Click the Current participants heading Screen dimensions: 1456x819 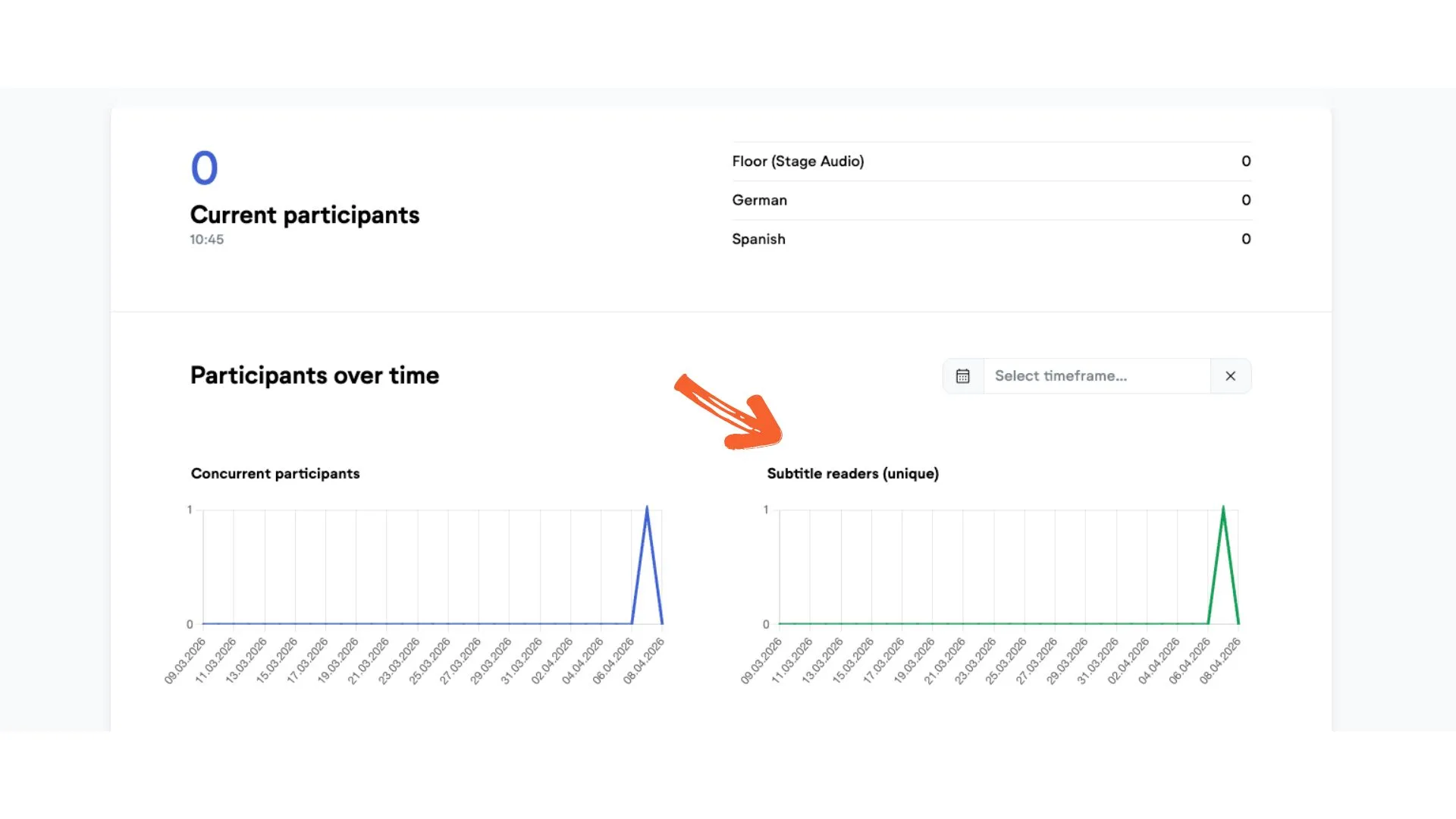click(305, 215)
